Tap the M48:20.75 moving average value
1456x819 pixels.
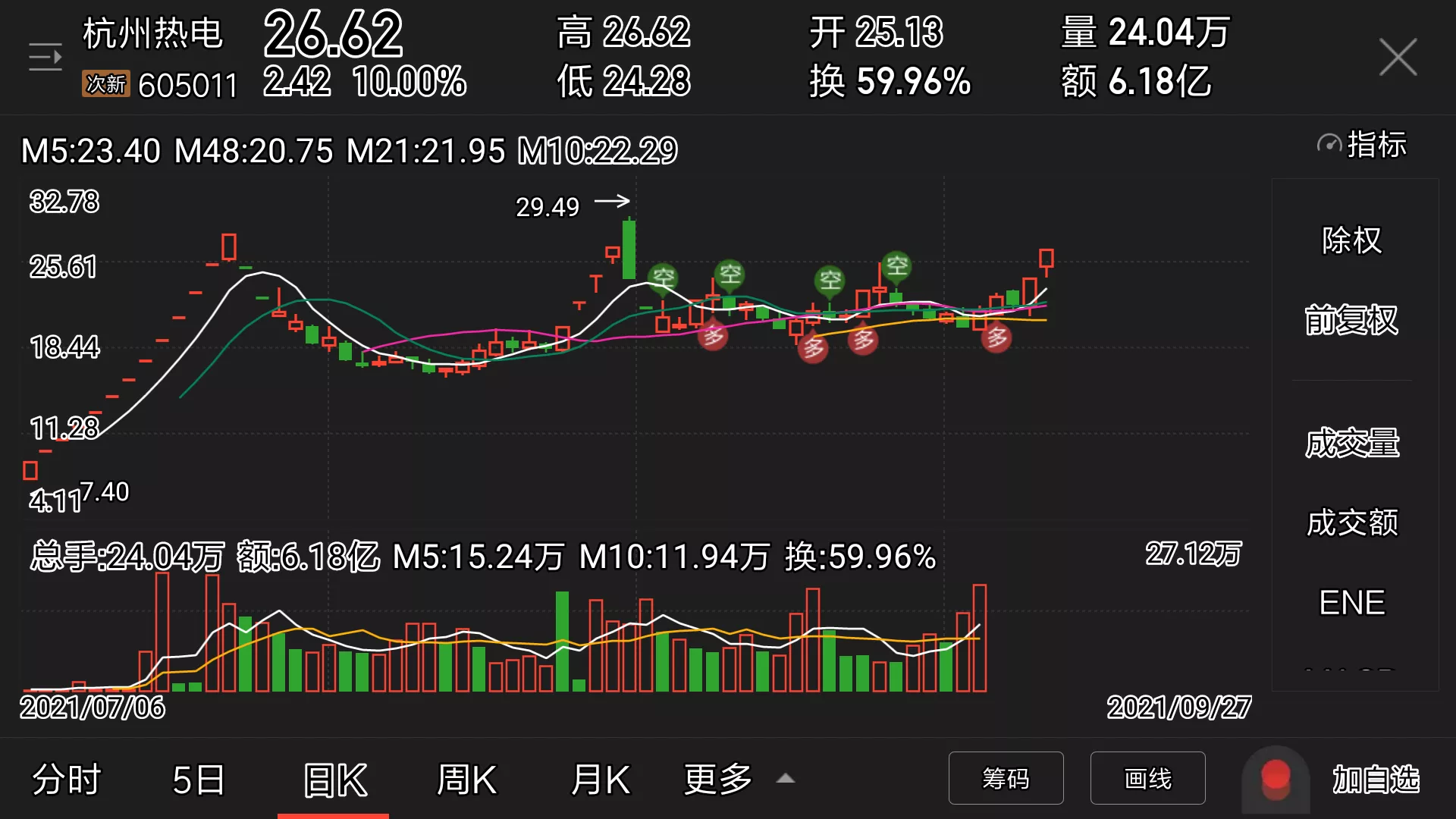[253, 150]
